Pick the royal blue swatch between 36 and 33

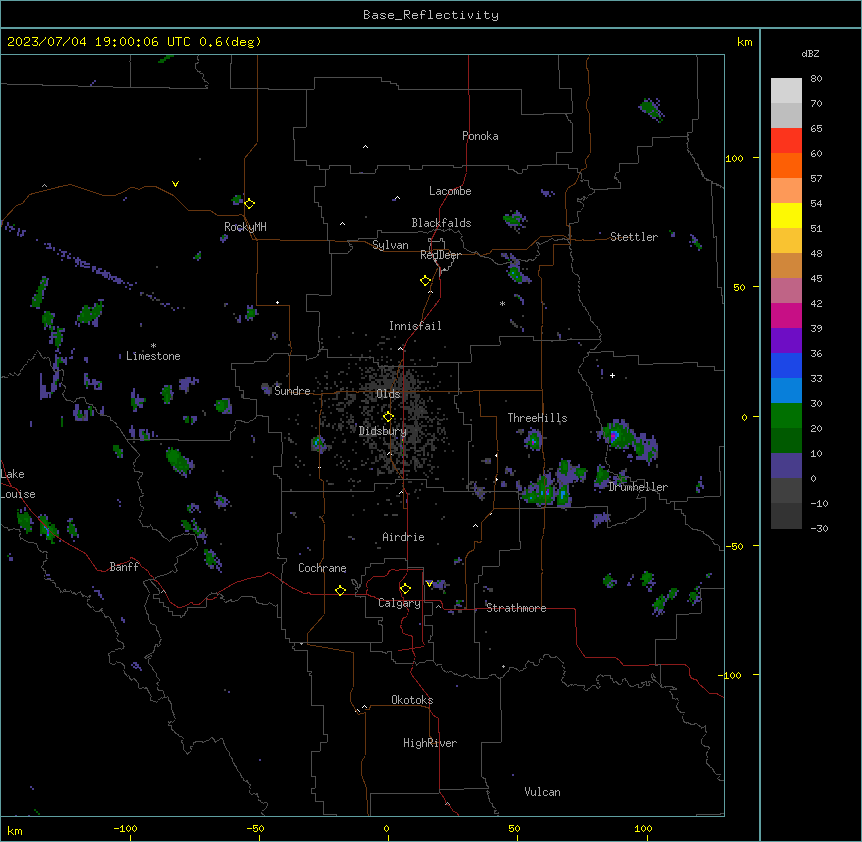pos(786,365)
